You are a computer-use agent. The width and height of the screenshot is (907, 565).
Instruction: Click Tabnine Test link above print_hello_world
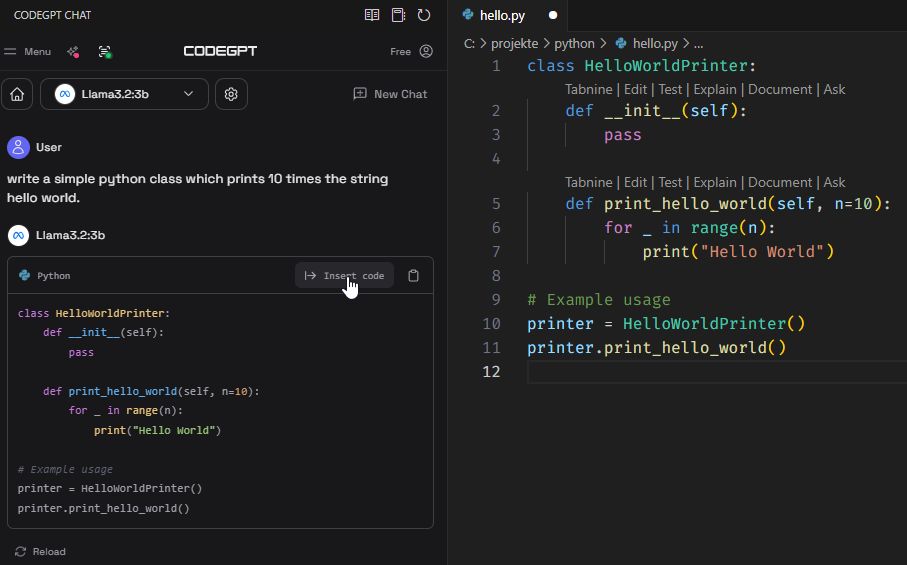click(670, 182)
